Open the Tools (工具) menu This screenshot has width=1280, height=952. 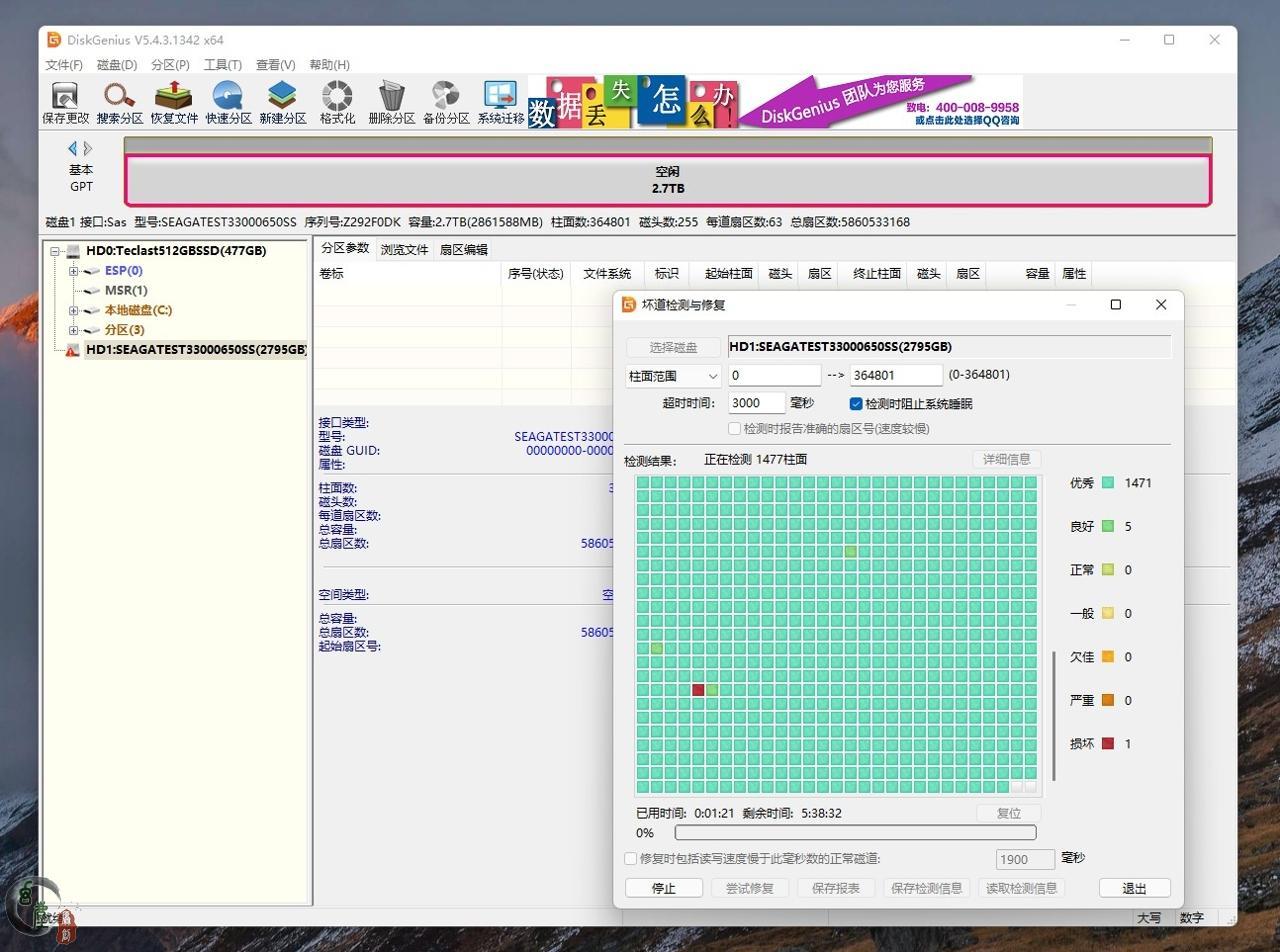pyautogui.click(x=222, y=65)
